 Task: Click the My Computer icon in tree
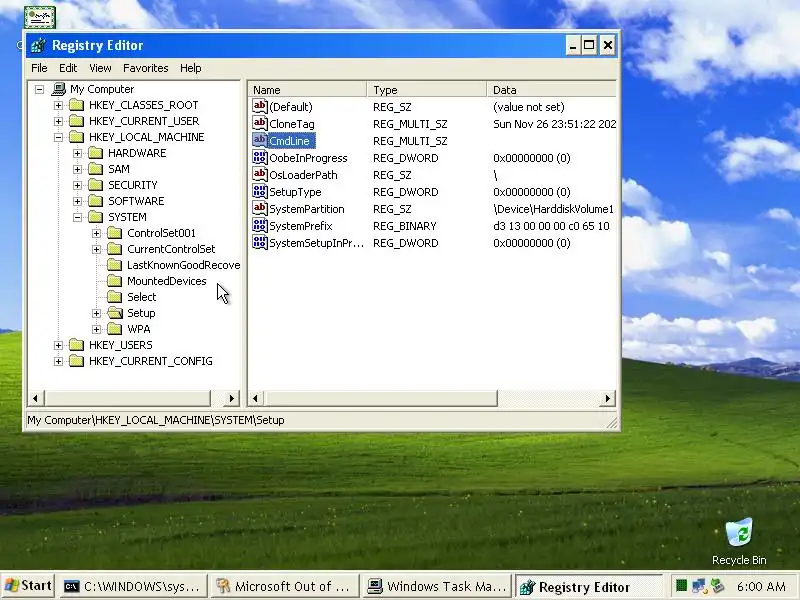click(59, 89)
